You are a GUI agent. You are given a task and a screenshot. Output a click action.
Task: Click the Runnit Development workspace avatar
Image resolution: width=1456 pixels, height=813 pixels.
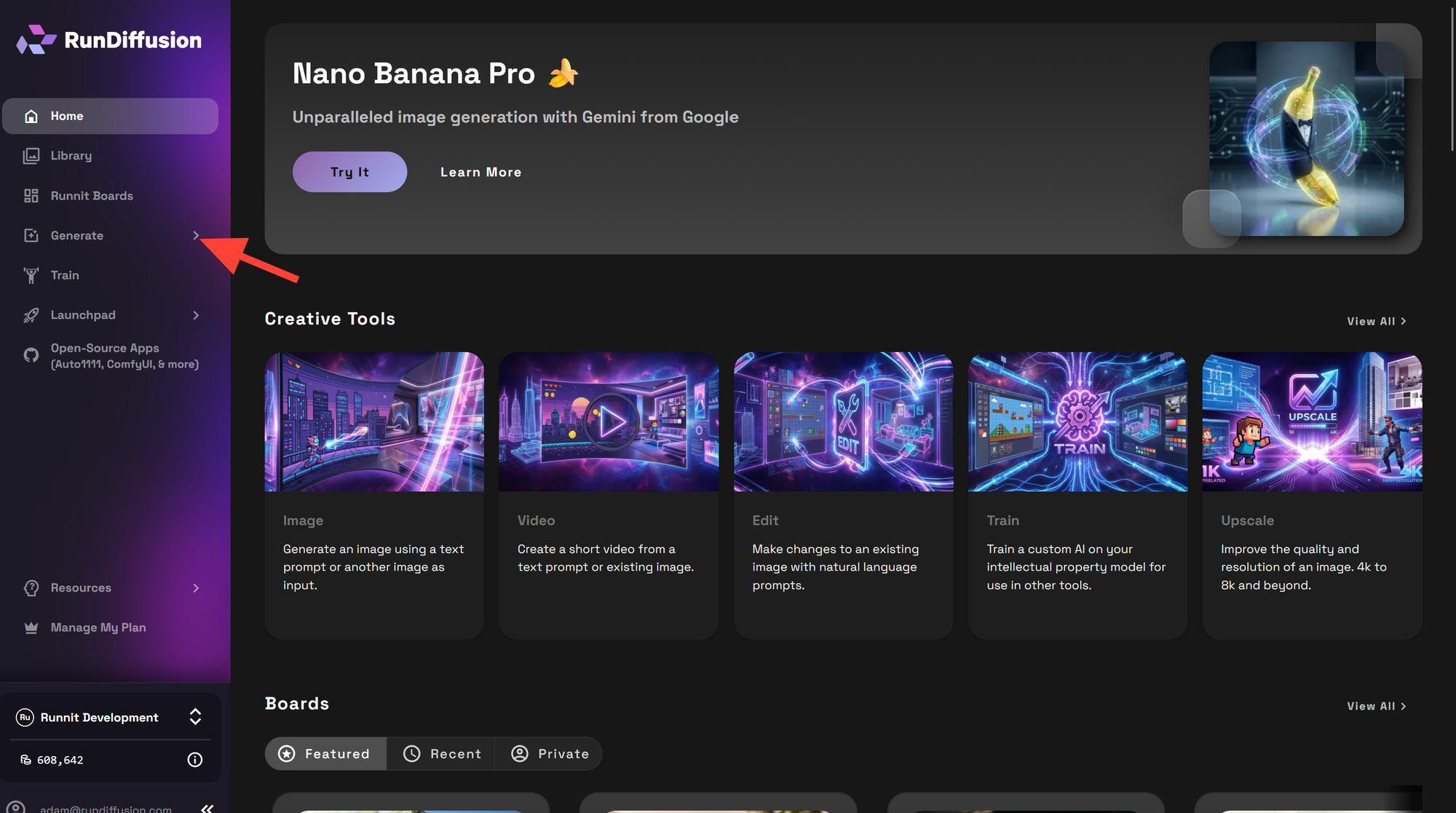coord(25,717)
